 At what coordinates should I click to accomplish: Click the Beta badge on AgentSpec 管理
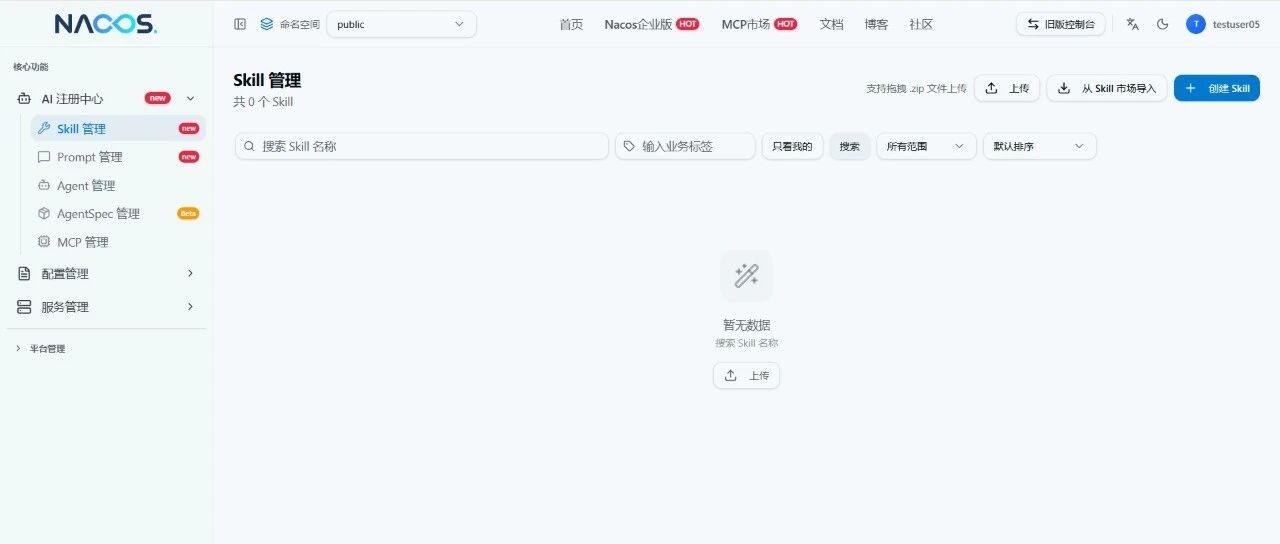[188, 213]
